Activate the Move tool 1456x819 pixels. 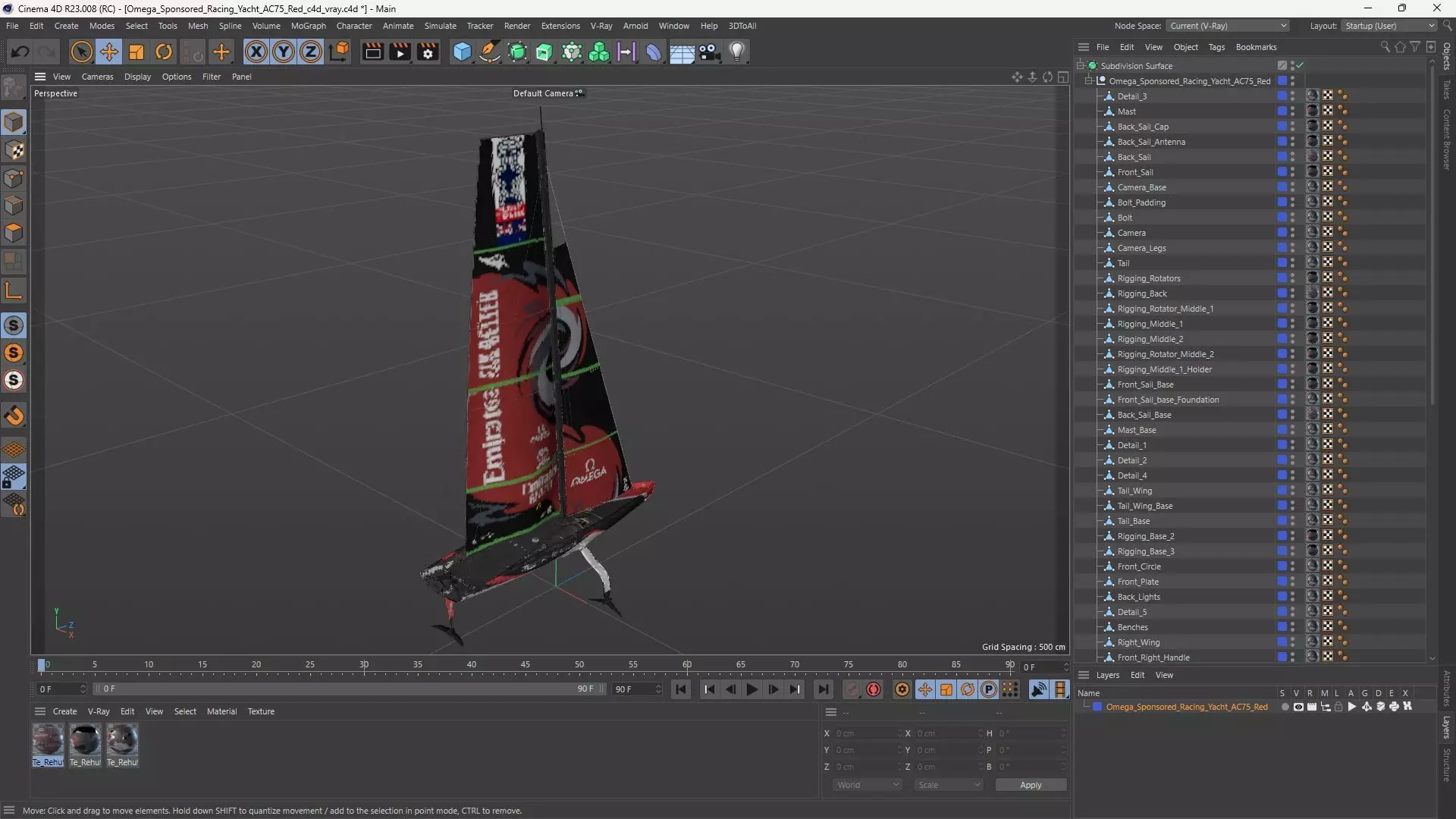(108, 52)
